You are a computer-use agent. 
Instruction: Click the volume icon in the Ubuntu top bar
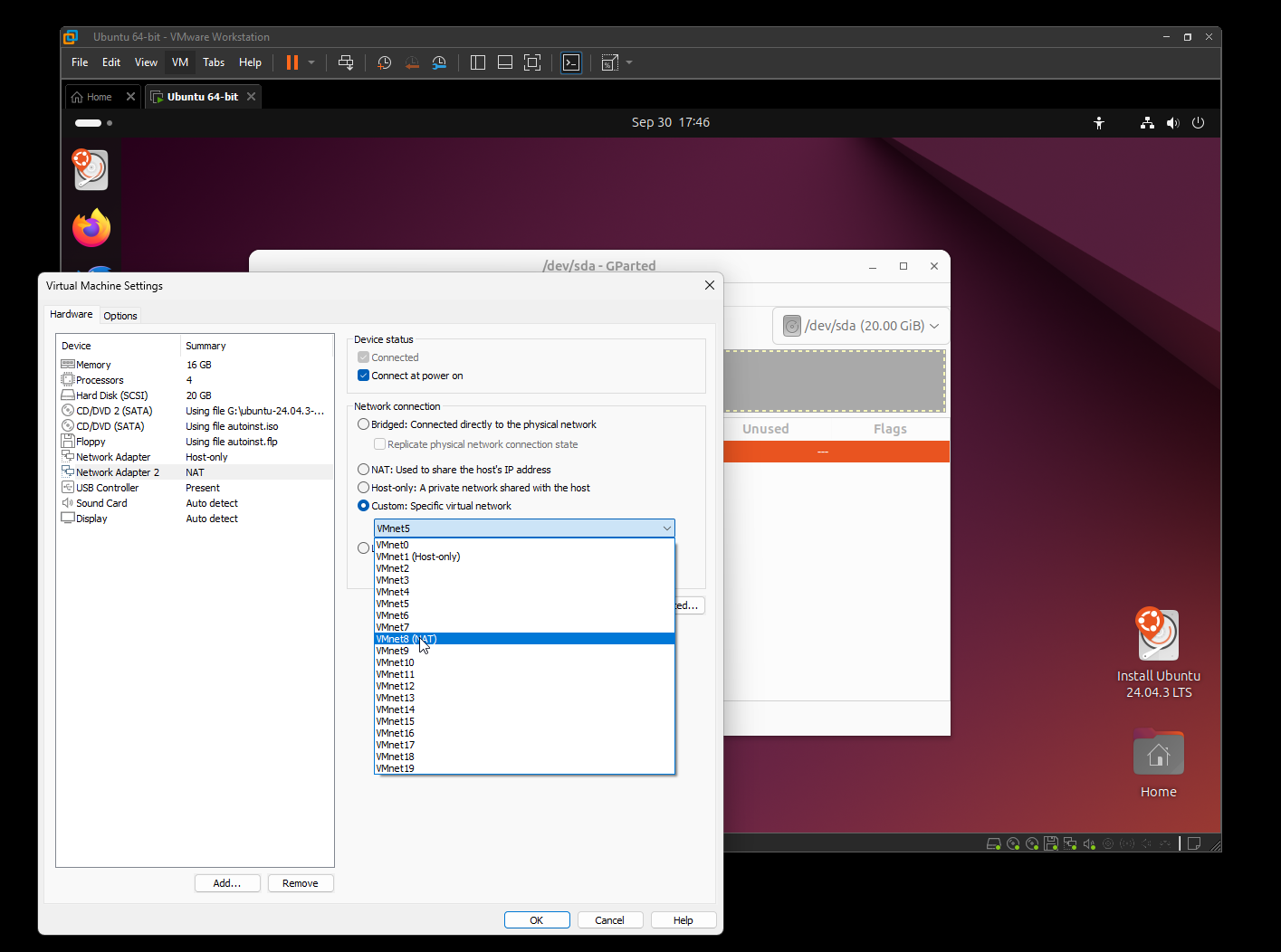1173,123
